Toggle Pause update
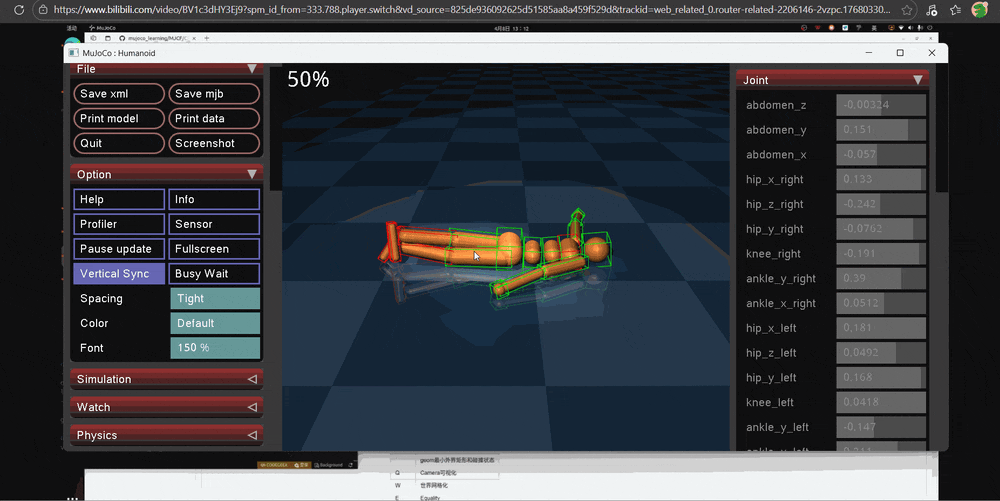 [x=119, y=249]
